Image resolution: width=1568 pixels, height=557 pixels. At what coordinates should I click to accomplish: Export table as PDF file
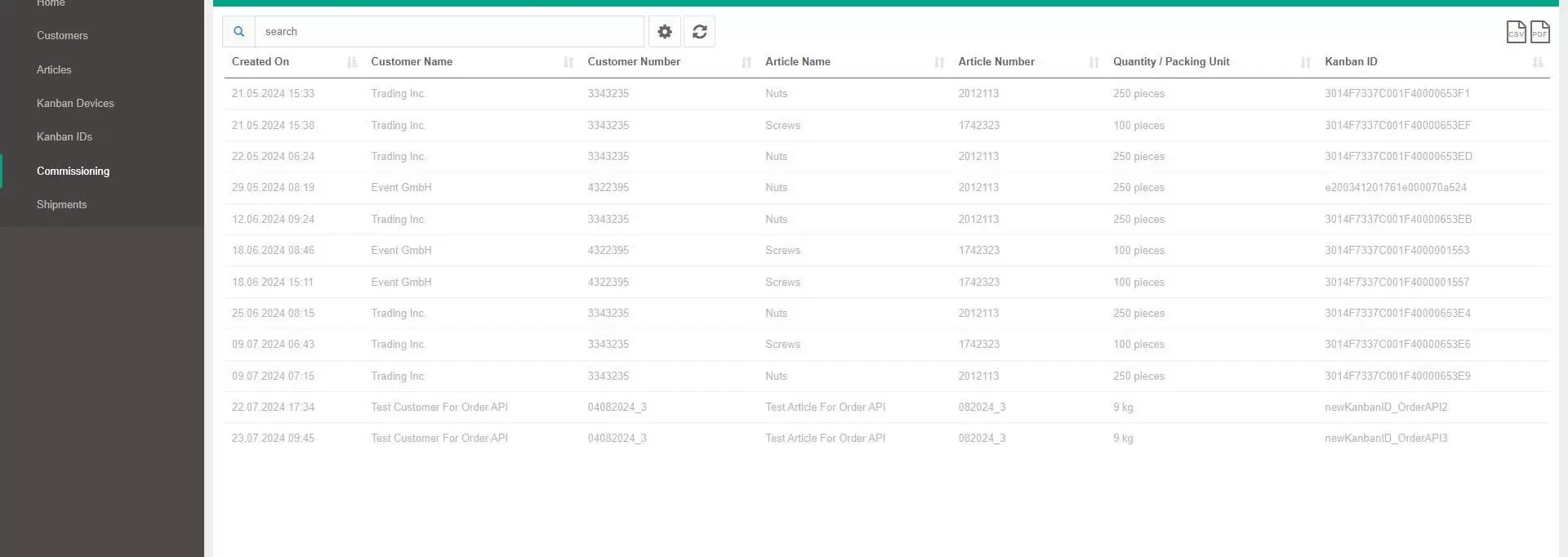click(1539, 32)
